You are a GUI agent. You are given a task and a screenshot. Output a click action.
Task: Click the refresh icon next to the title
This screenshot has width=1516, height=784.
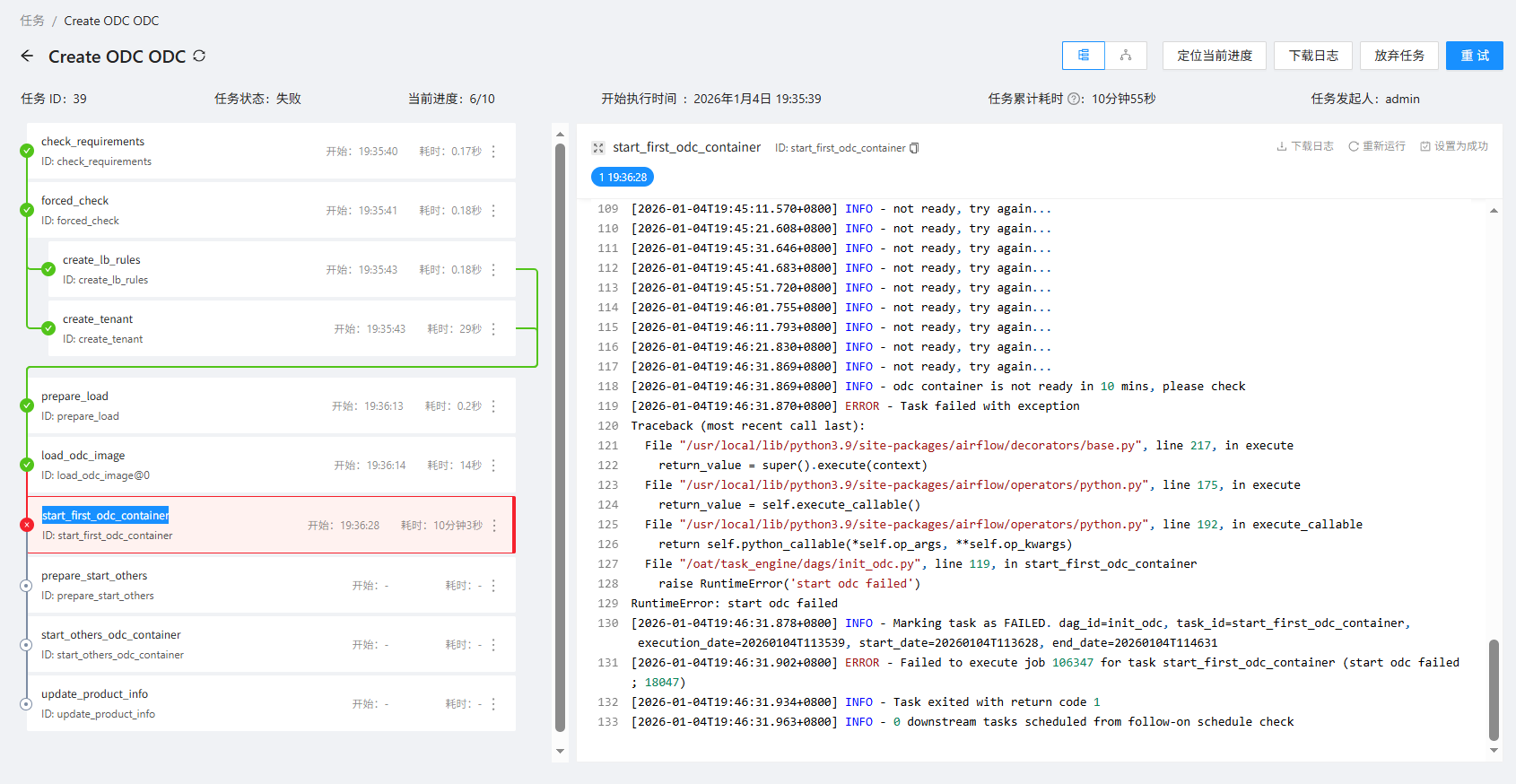point(199,56)
